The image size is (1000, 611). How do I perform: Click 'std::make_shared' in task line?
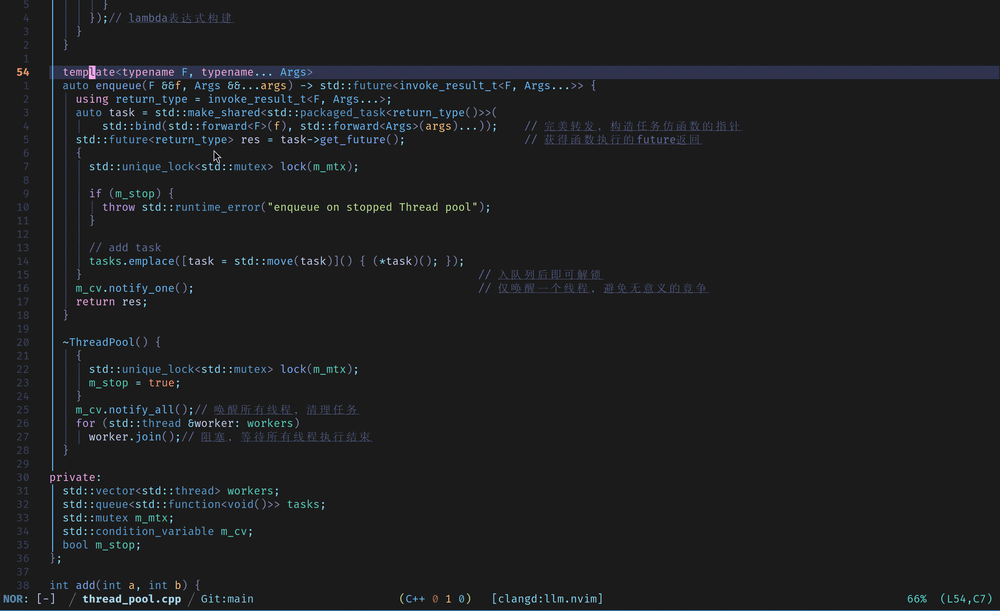coord(207,112)
